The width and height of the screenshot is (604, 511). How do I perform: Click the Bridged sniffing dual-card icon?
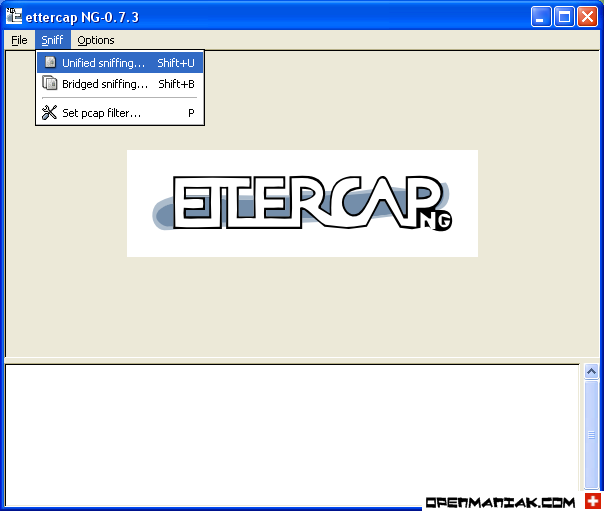tap(50, 83)
